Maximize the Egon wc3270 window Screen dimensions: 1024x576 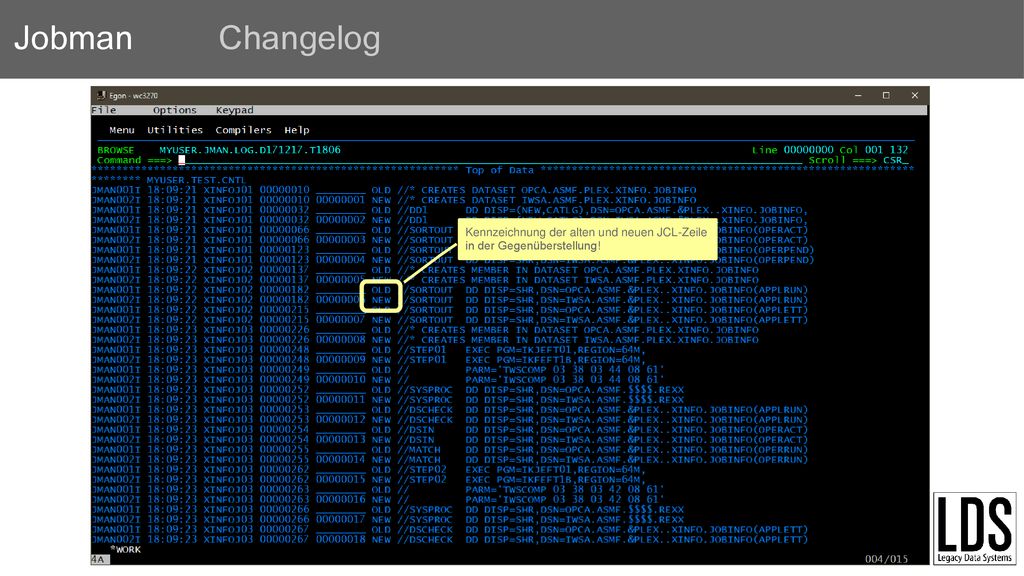click(x=886, y=95)
